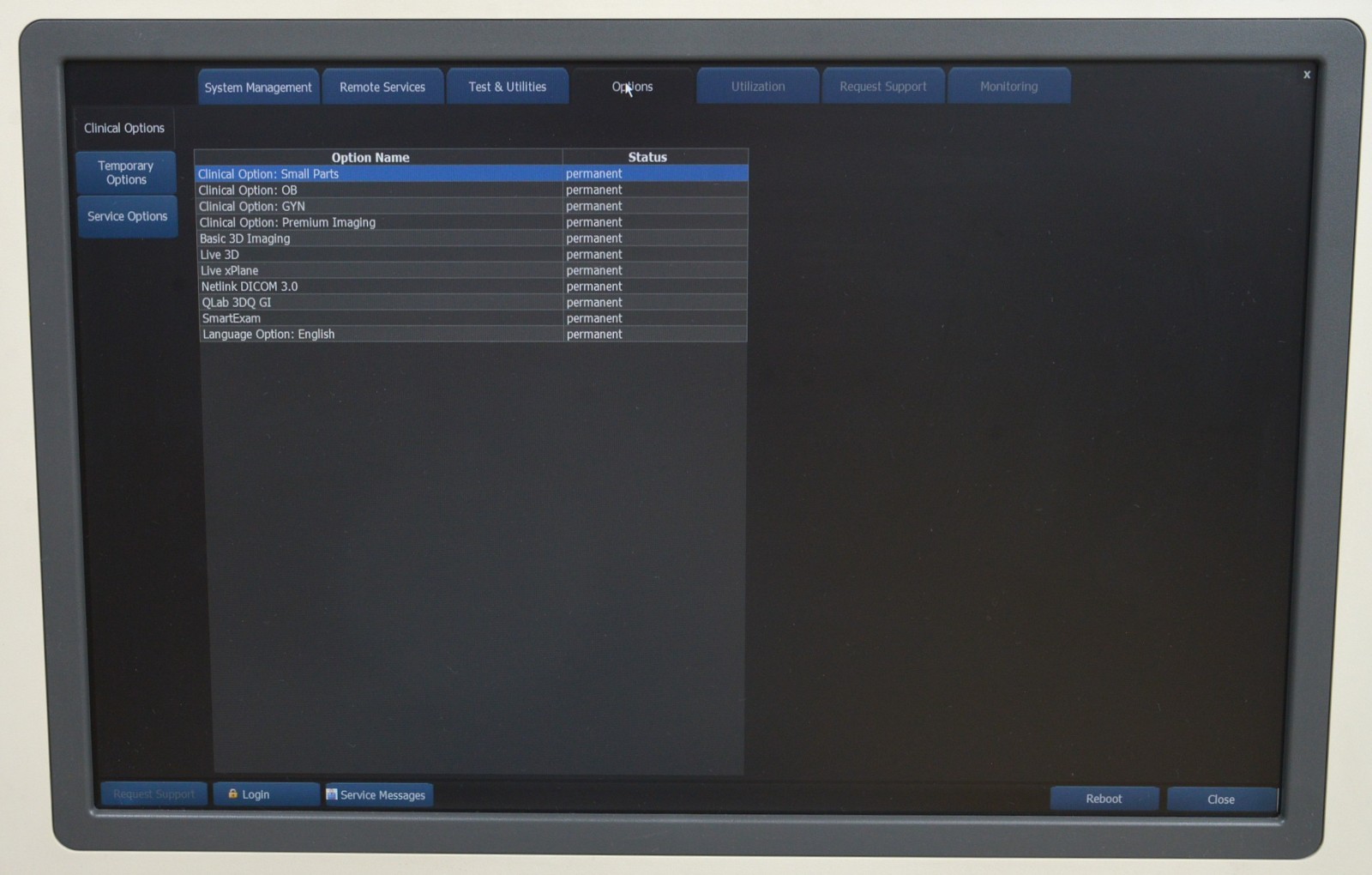Open the Monitoring tab
Image resolution: width=1372 pixels, height=875 pixels.
[x=1008, y=87]
